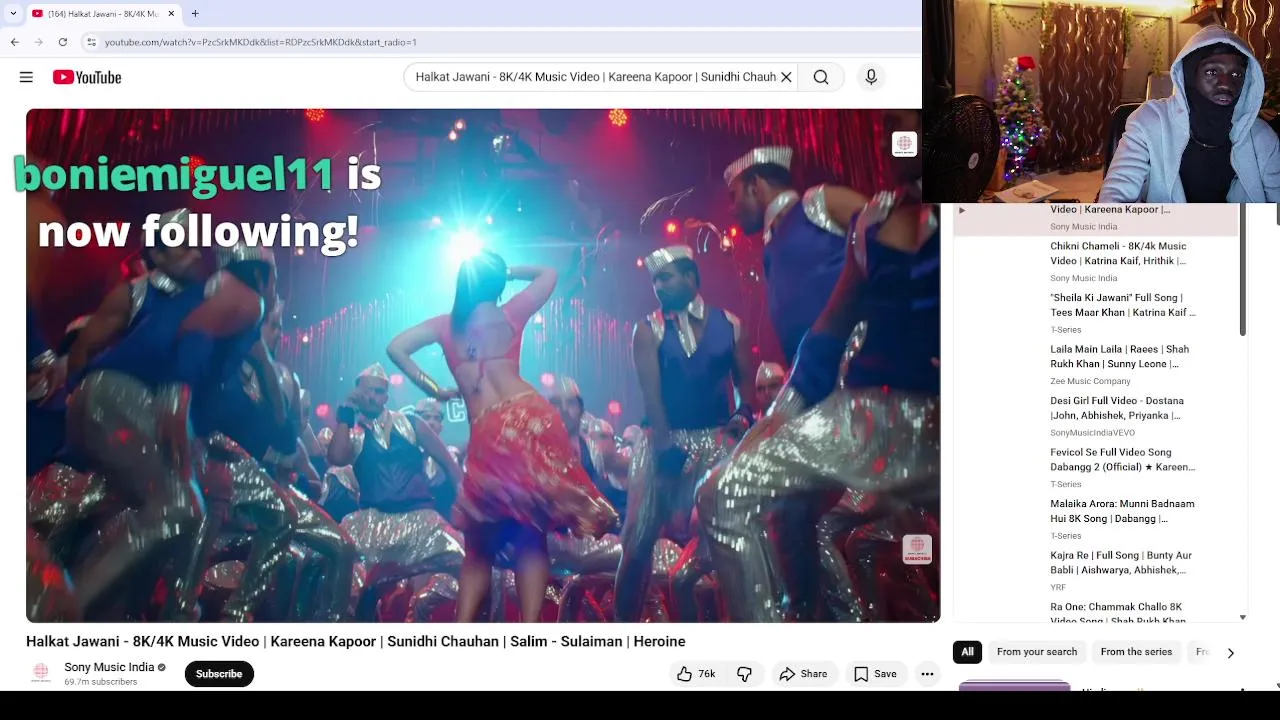Viewport: 1280px width, 720px height.
Task: Close the Halkat Jawani browser tab
Action: coord(171,14)
